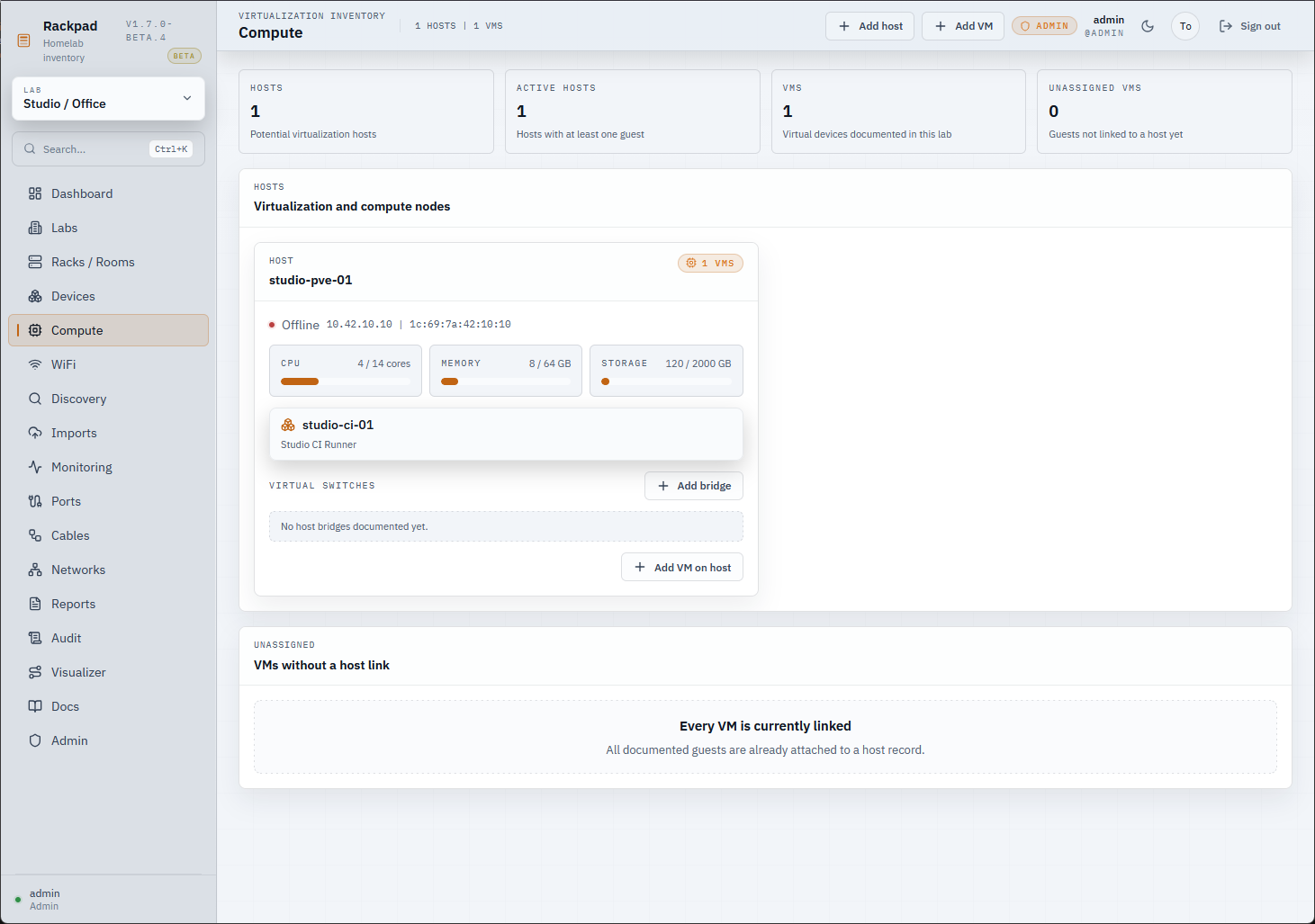The image size is (1315, 924).
Task: Click the studio-pve-01 host name
Action: pyautogui.click(x=311, y=280)
